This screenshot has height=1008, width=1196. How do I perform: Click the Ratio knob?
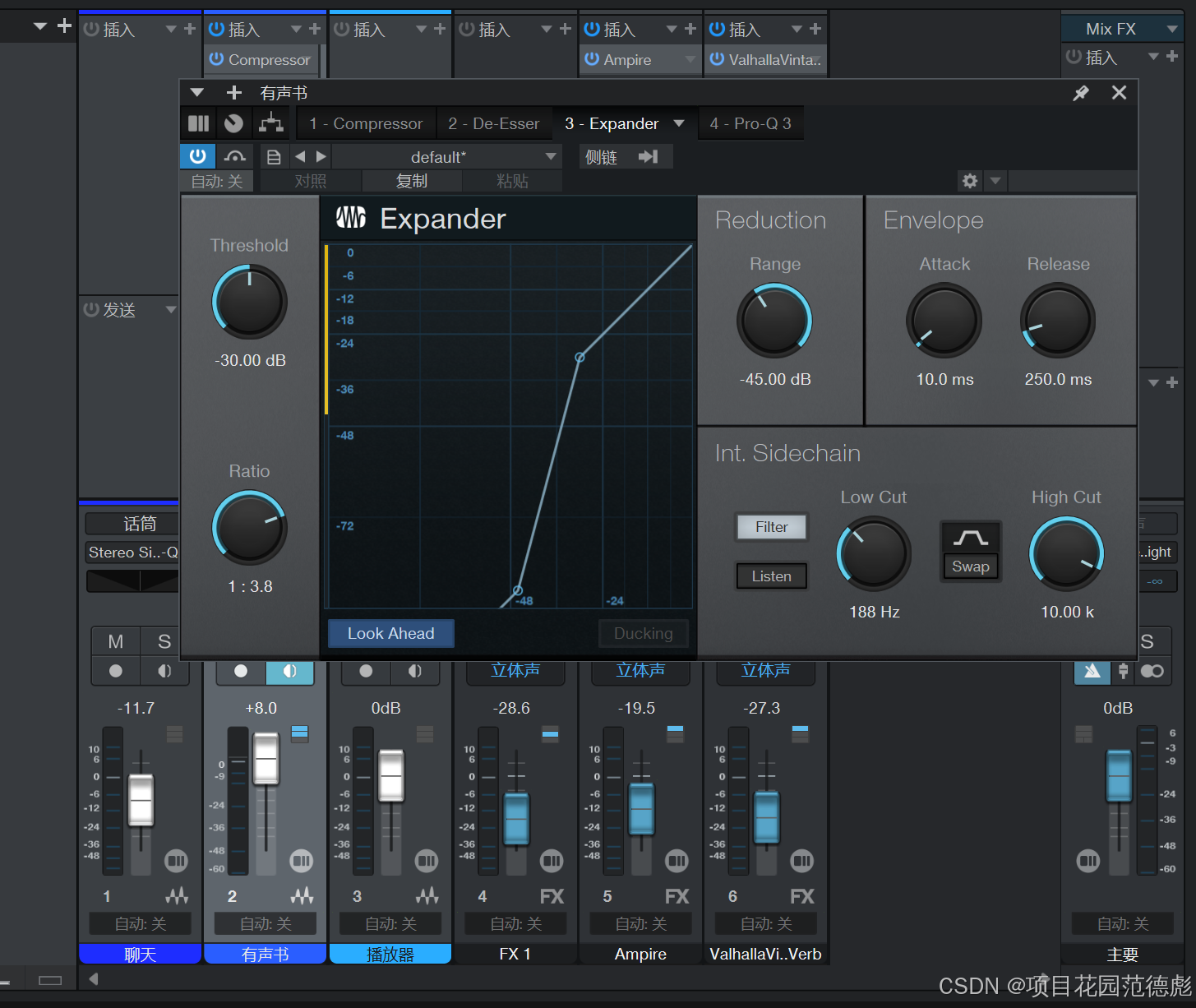[250, 528]
